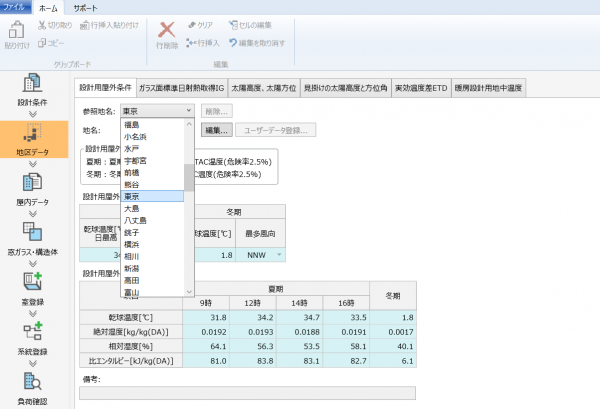Open 設計条件 in the sidebar
The image size is (600, 409).
pyautogui.click(x=33, y=90)
